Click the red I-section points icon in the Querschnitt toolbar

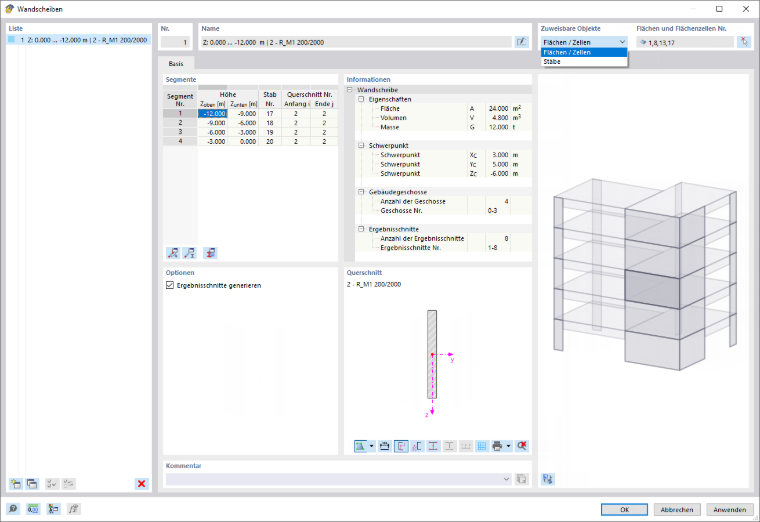pyautogui.click(x=433, y=446)
